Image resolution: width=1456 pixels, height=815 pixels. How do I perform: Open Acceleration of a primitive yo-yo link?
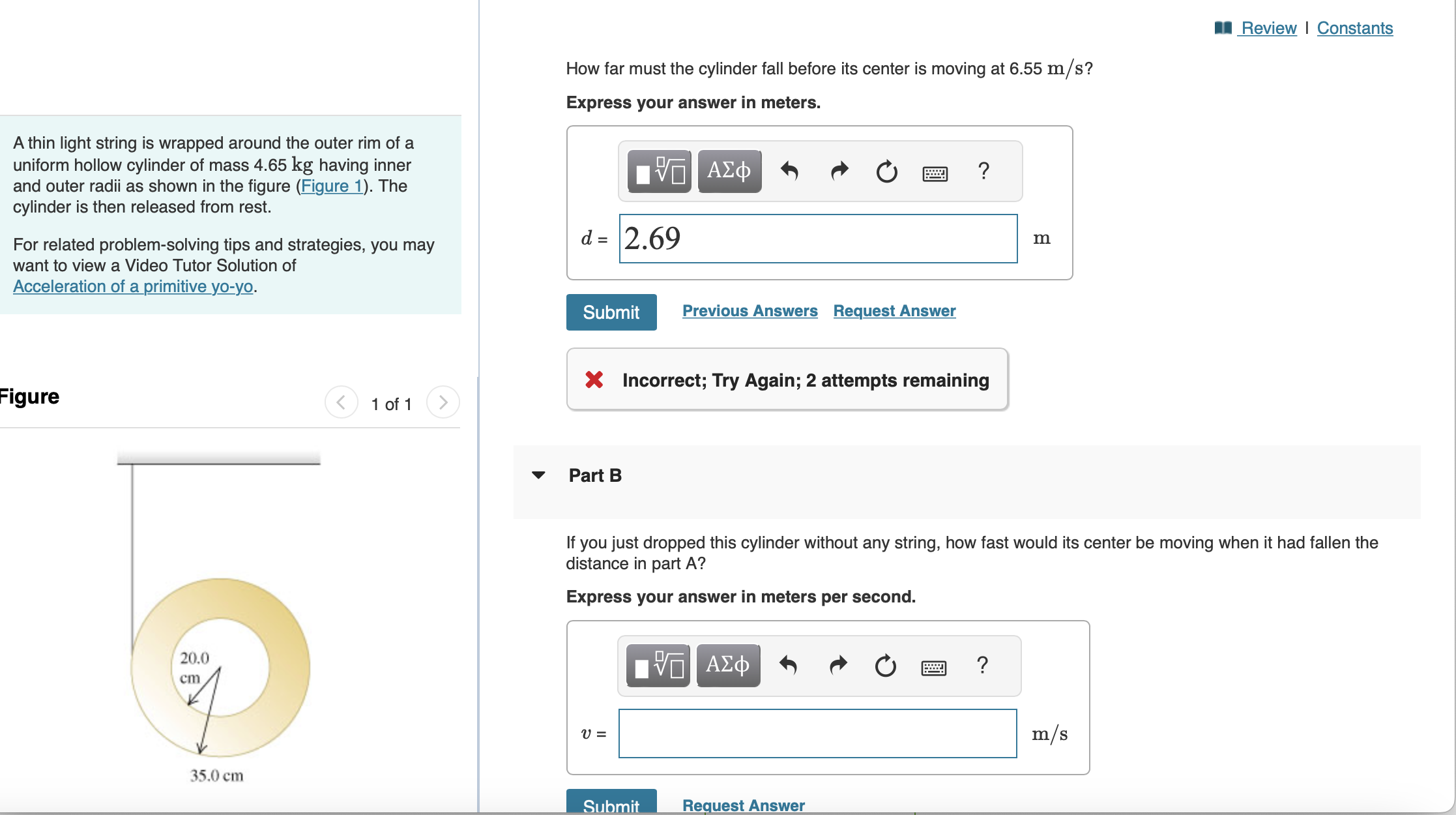pyautogui.click(x=133, y=286)
